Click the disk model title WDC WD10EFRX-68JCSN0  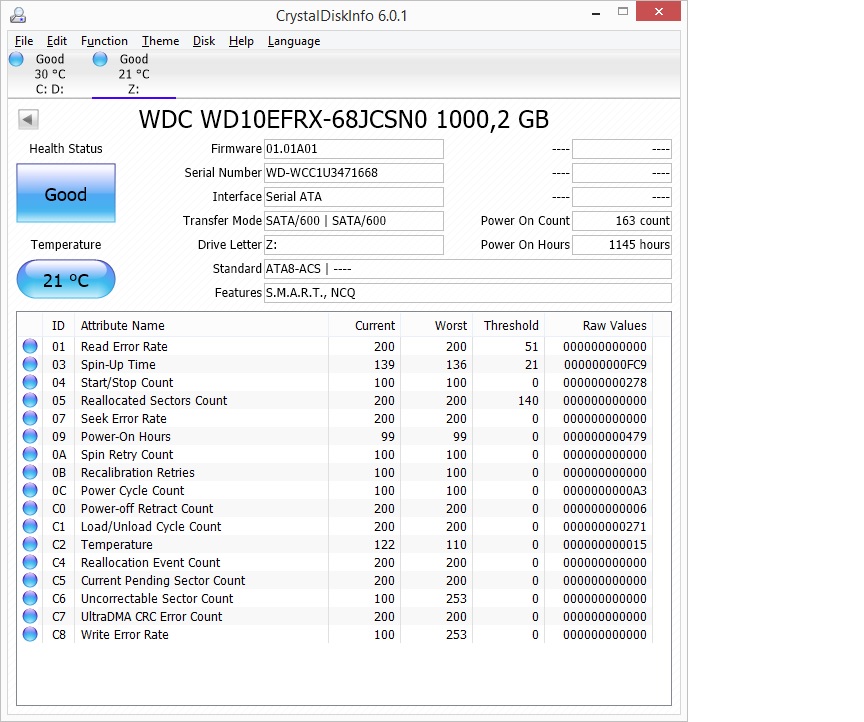coord(283,119)
